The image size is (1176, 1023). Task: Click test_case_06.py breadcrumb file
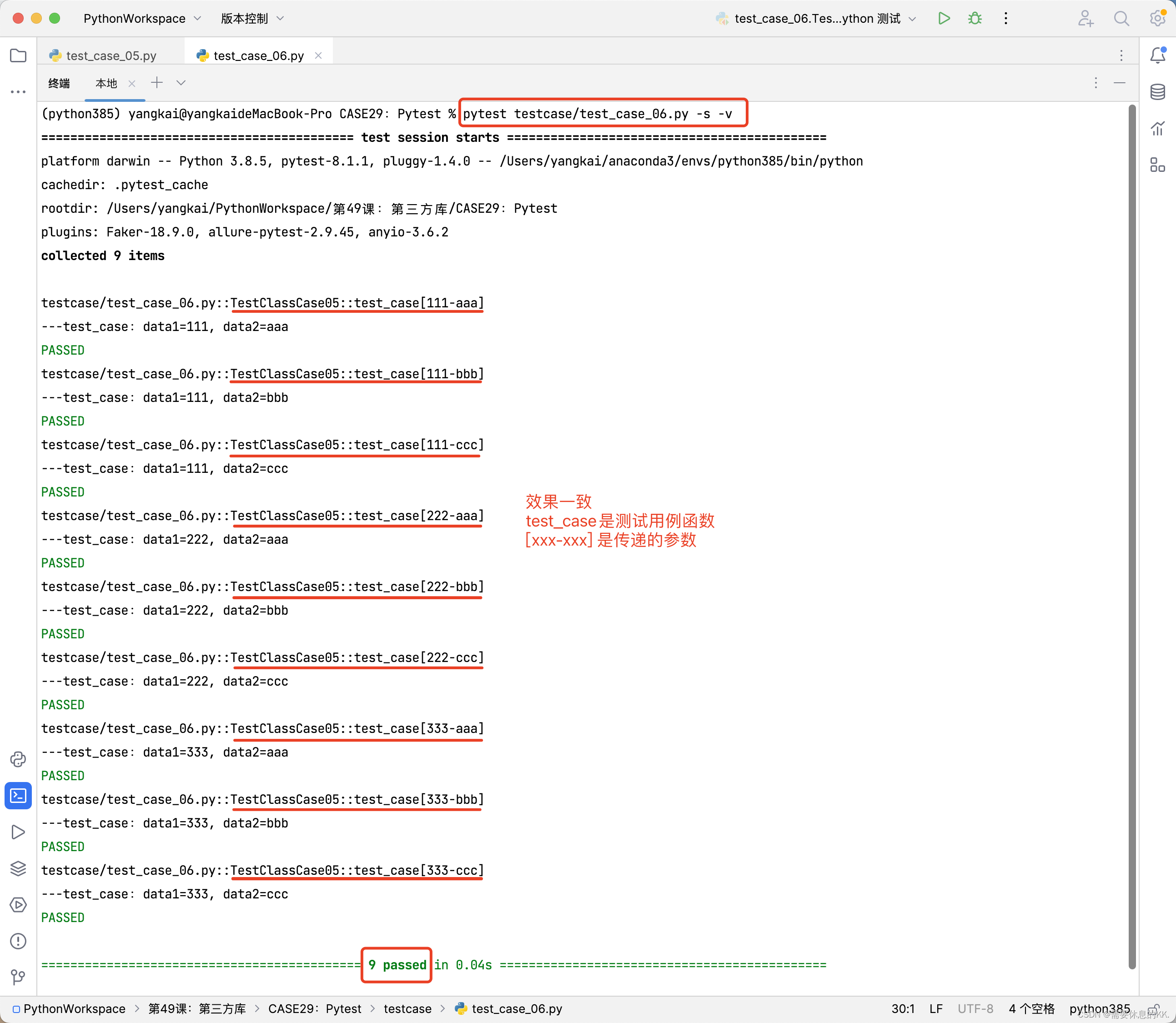(509, 1009)
